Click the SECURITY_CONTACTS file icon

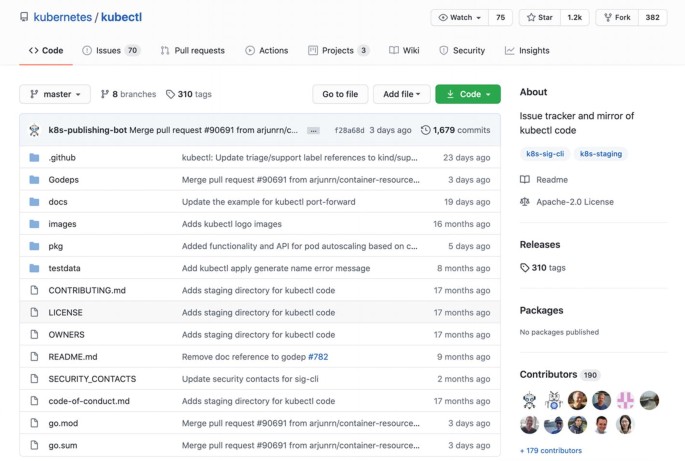point(34,379)
